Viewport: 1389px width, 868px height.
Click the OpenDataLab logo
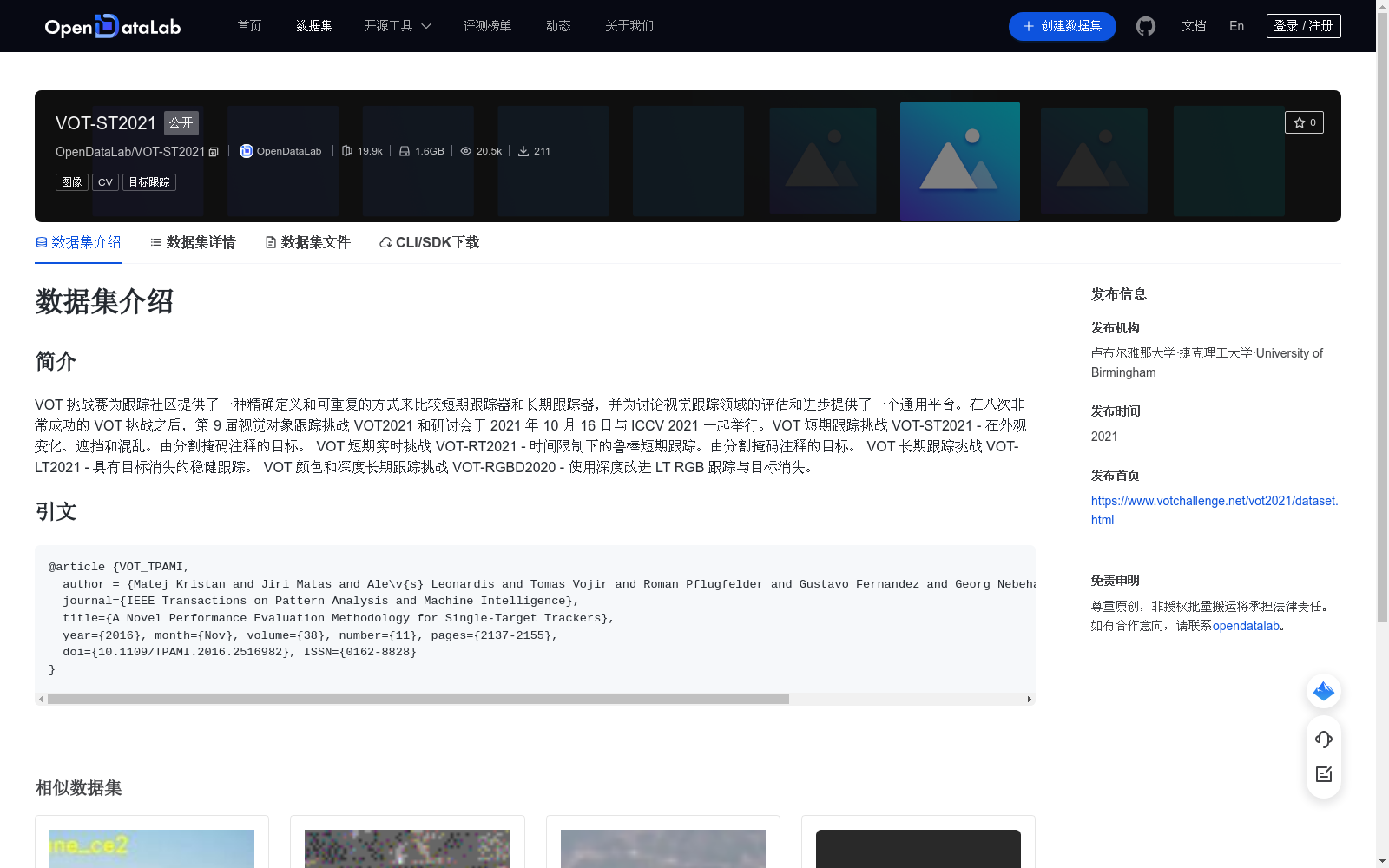[x=113, y=26]
